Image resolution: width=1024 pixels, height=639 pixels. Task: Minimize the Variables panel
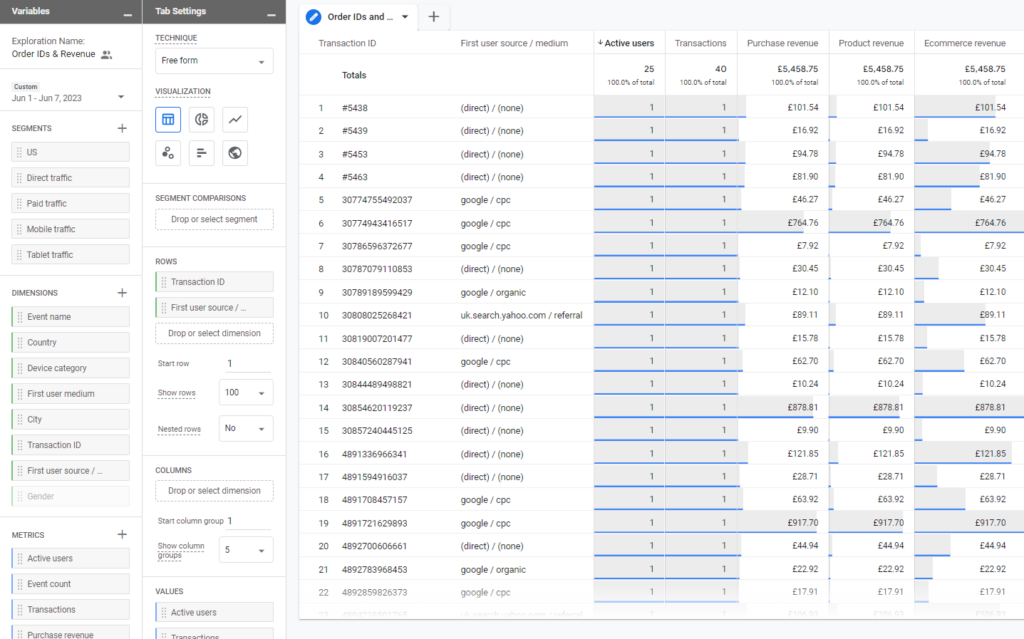coord(127,14)
